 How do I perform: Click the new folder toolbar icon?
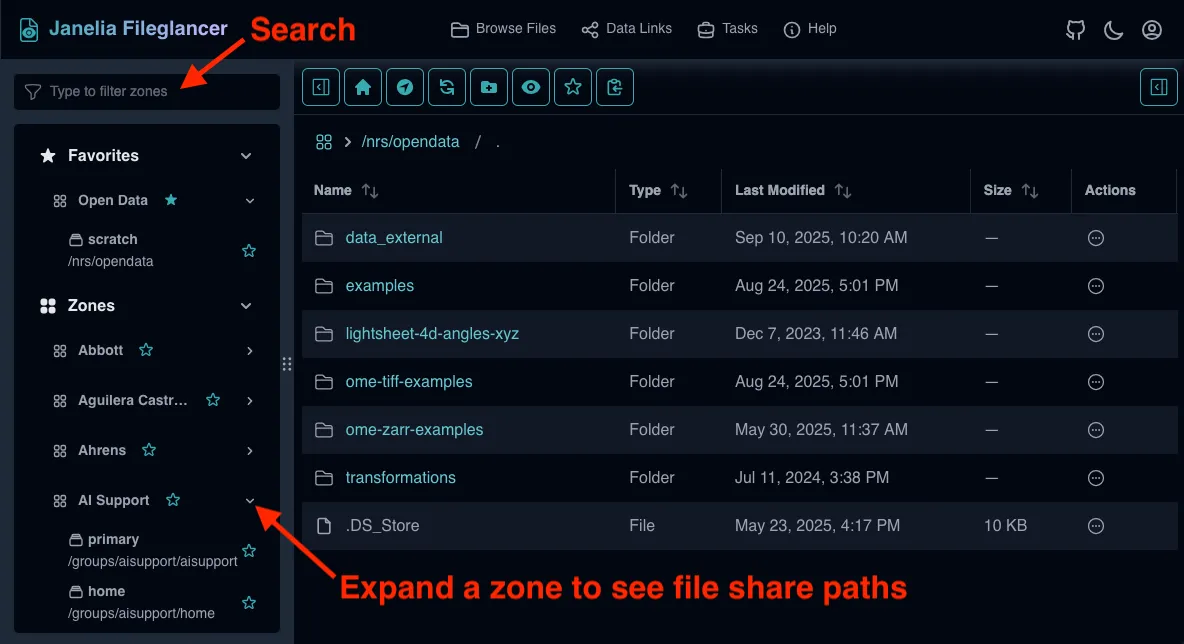[x=488, y=87]
